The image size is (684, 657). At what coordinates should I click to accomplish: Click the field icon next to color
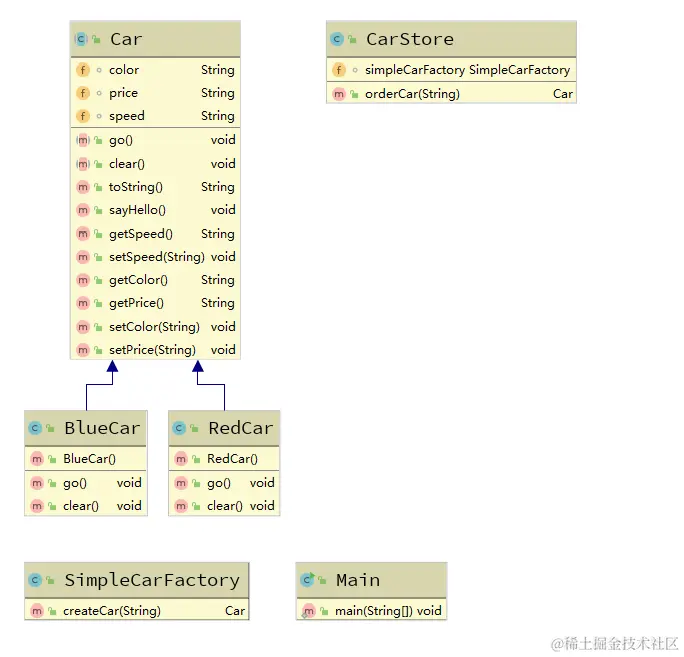coord(83,70)
